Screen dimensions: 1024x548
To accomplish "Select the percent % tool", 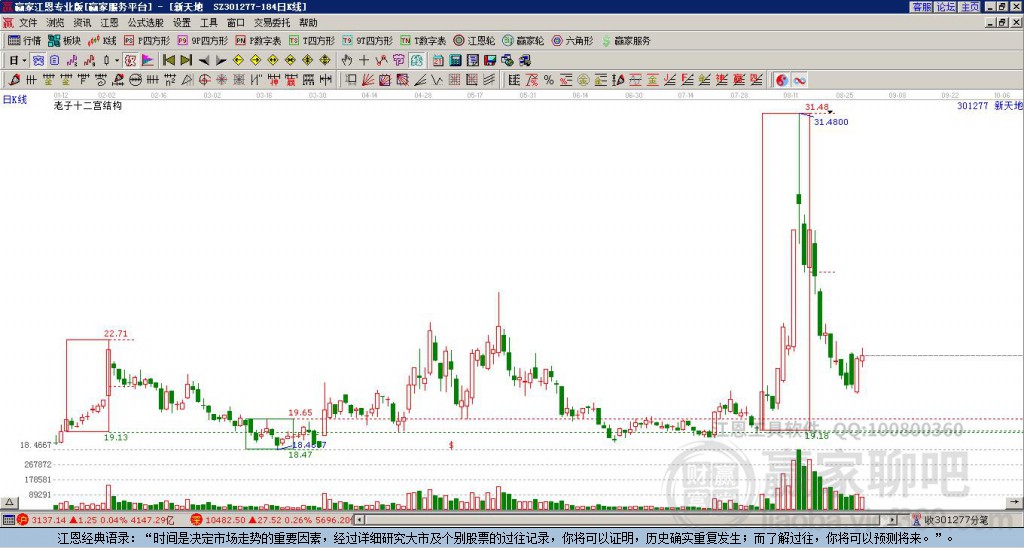I will coord(549,80).
